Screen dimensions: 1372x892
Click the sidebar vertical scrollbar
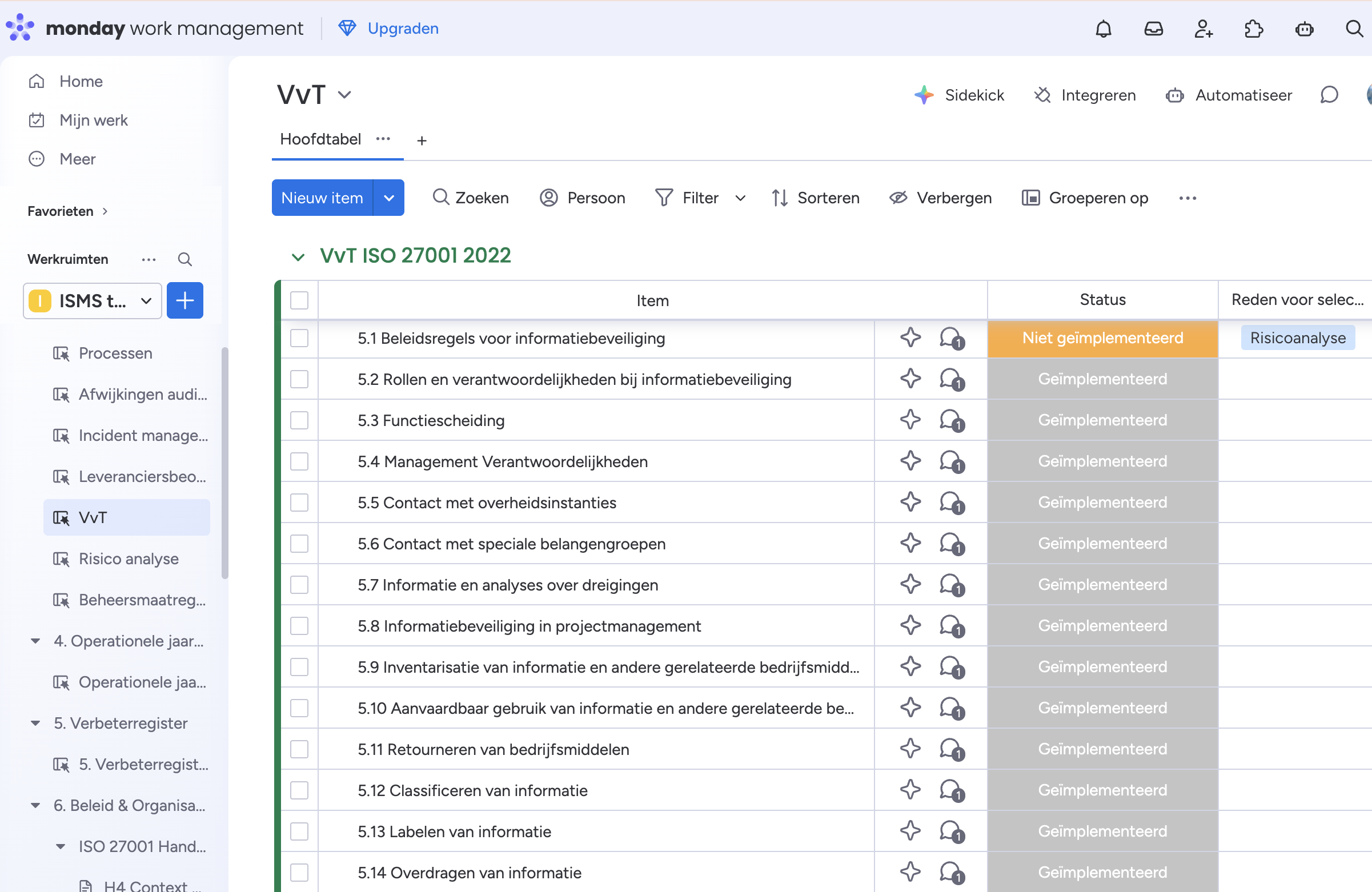(x=225, y=461)
